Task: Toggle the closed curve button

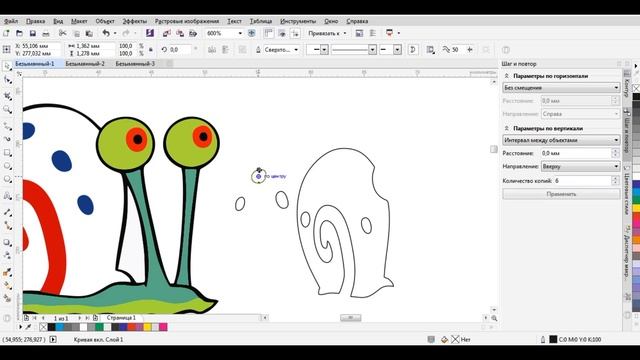Action: click(x=413, y=49)
